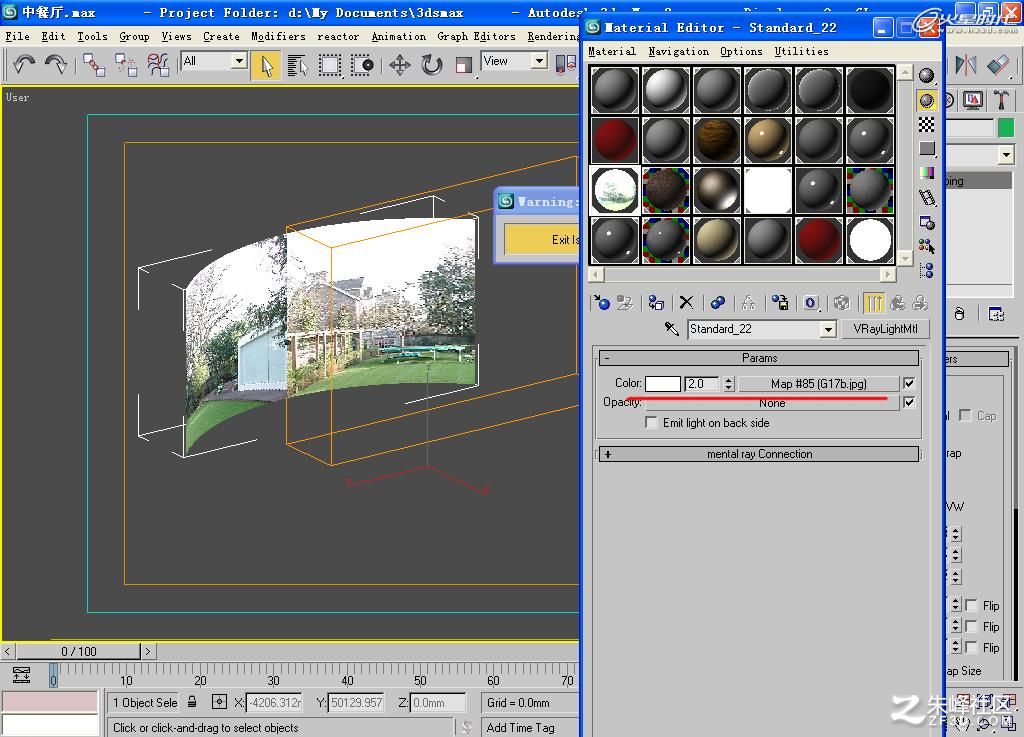Open the Options menu in Material Editor
Screen dimensions: 1024x737
point(741,51)
